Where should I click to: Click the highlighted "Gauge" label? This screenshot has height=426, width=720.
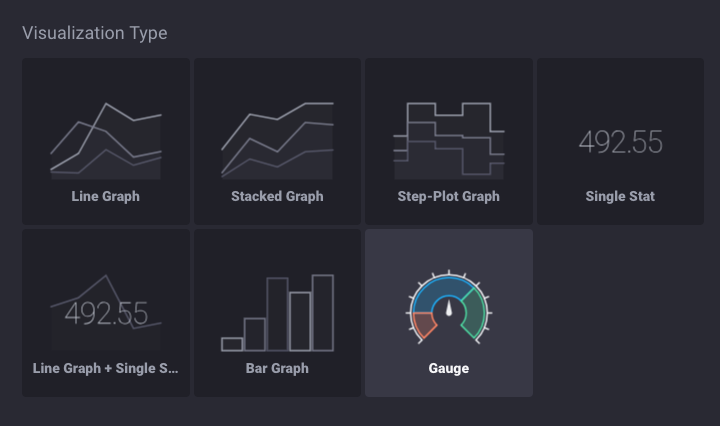pos(449,368)
